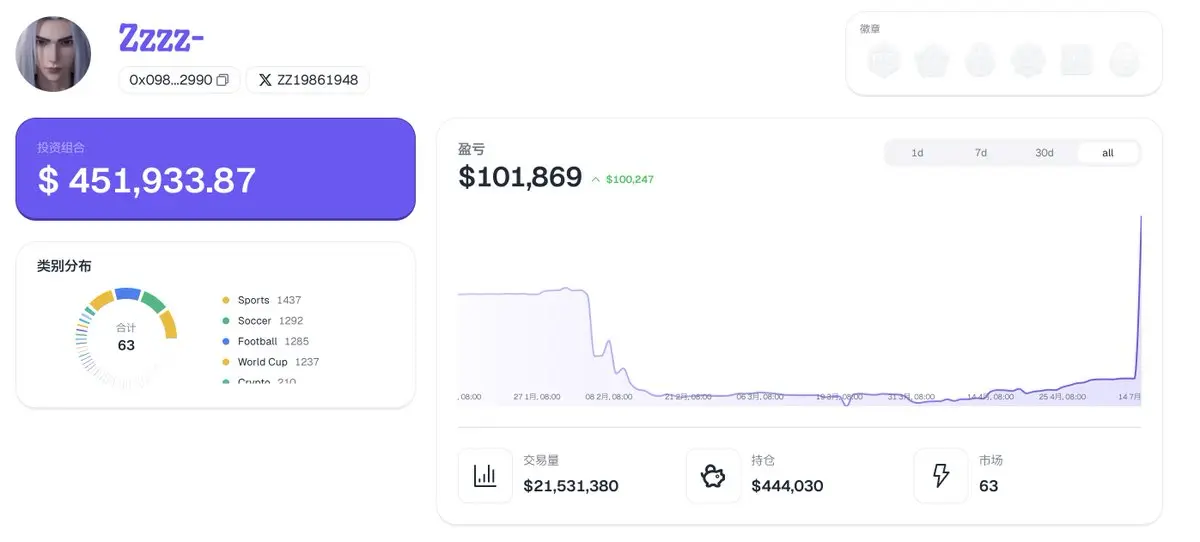The image size is (1200, 542).
Task: Click the X logo icon
Action: (x=265, y=80)
